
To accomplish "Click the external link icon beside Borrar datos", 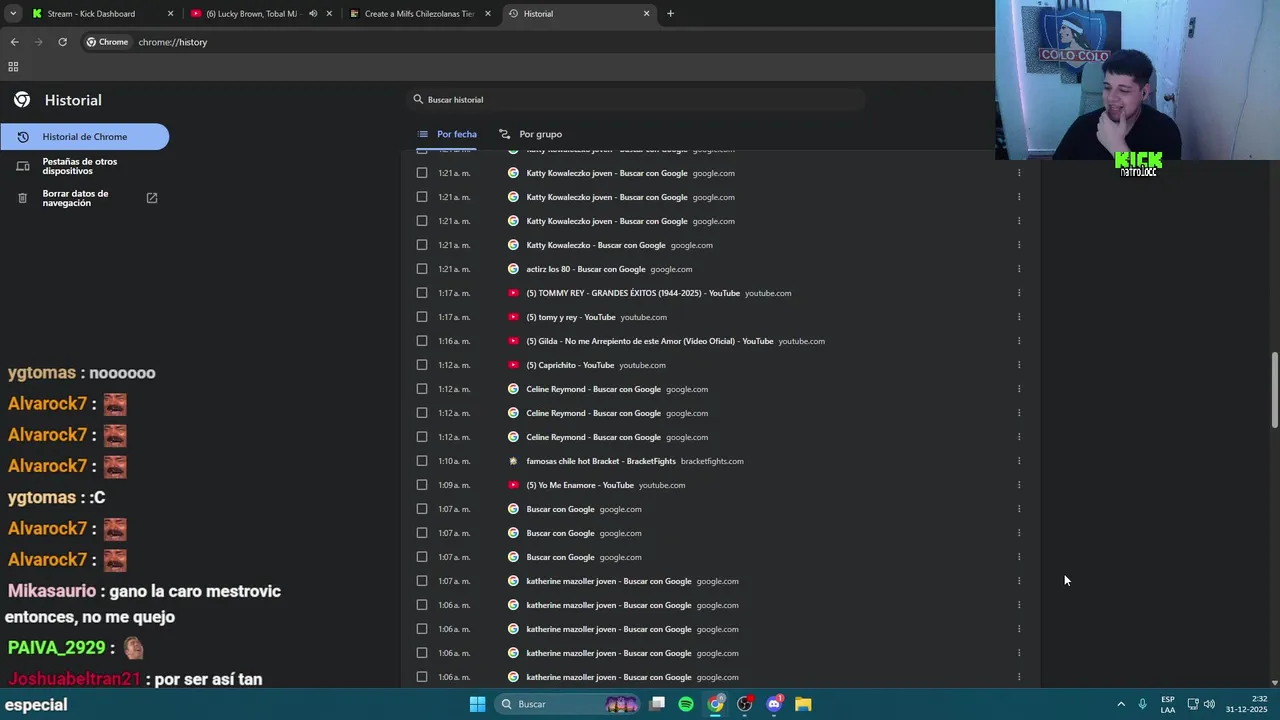I will coord(152,198).
